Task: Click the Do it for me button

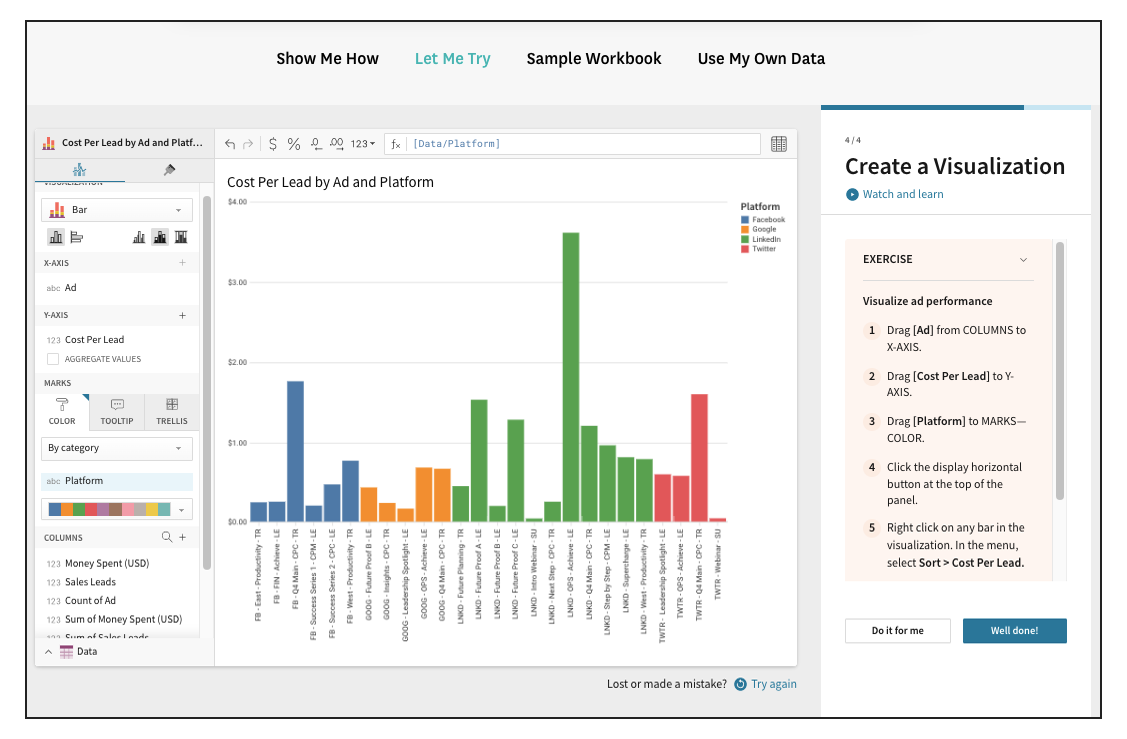Action: (898, 630)
